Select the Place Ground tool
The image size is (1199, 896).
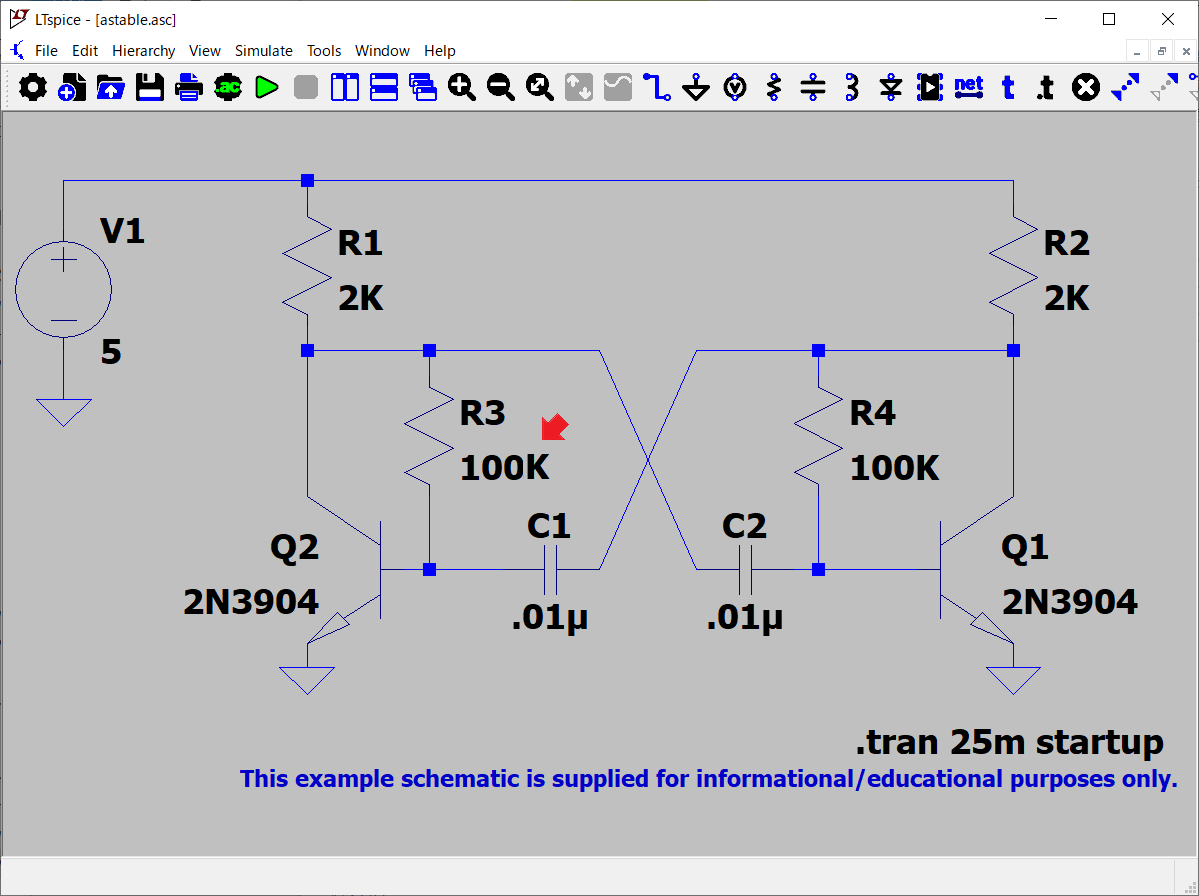click(x=696, y=88)
